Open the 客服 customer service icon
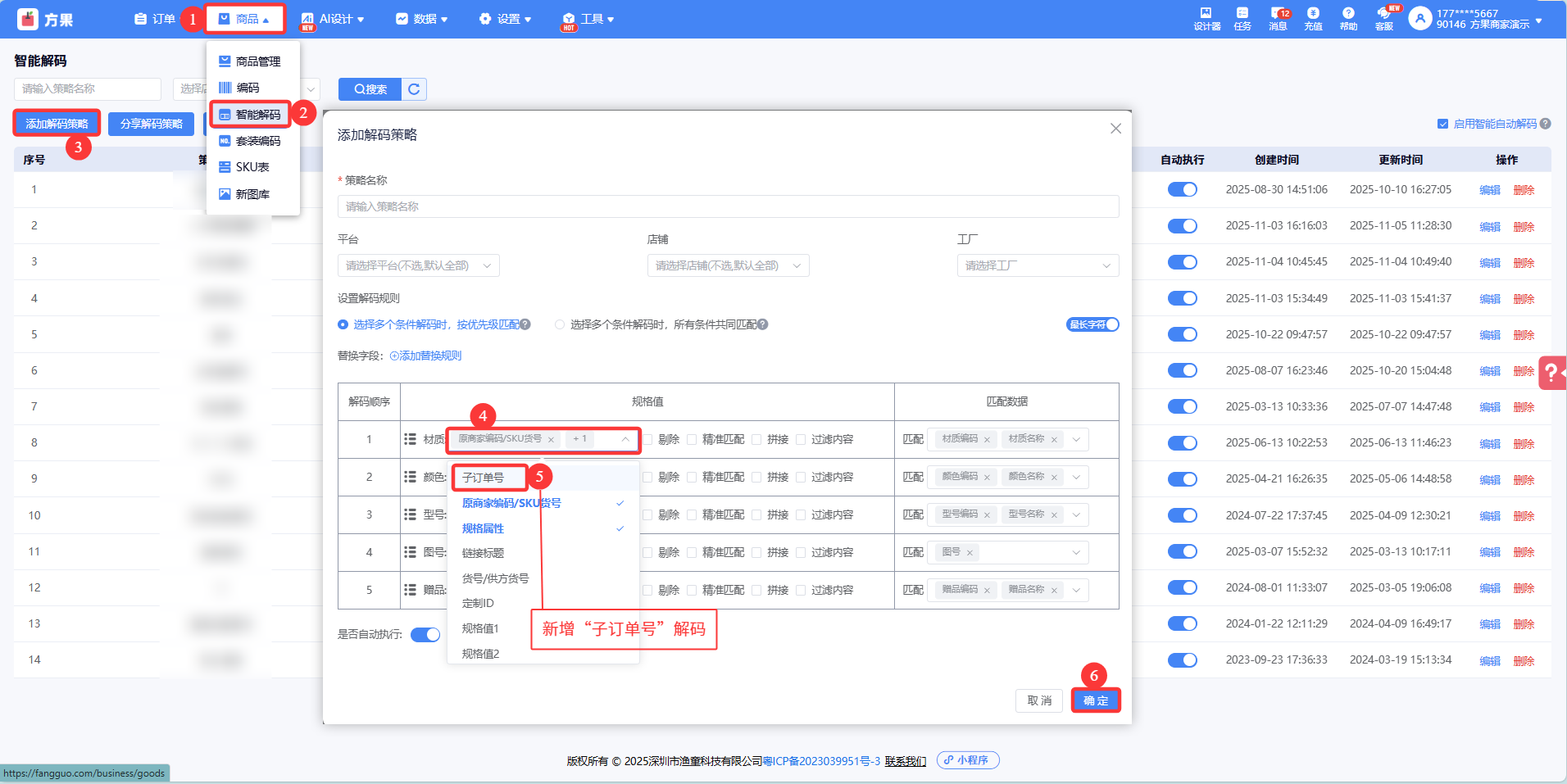The height and width of the screenshot is (784, 1567). (x=1384, y=18)
